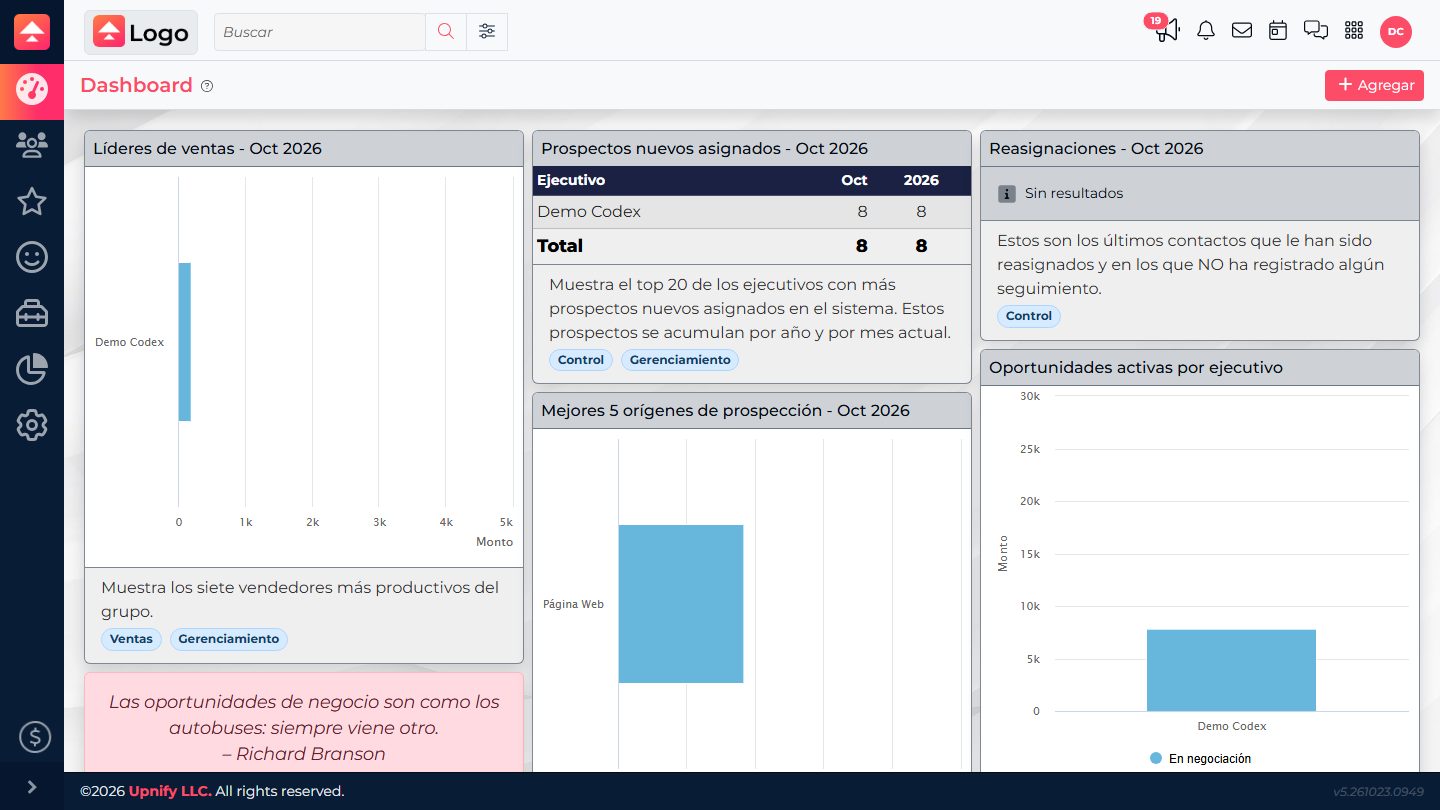This screenshot has height=810, width=1440.
Task: Click the Total row label
Action: click(x=560, y=246)
